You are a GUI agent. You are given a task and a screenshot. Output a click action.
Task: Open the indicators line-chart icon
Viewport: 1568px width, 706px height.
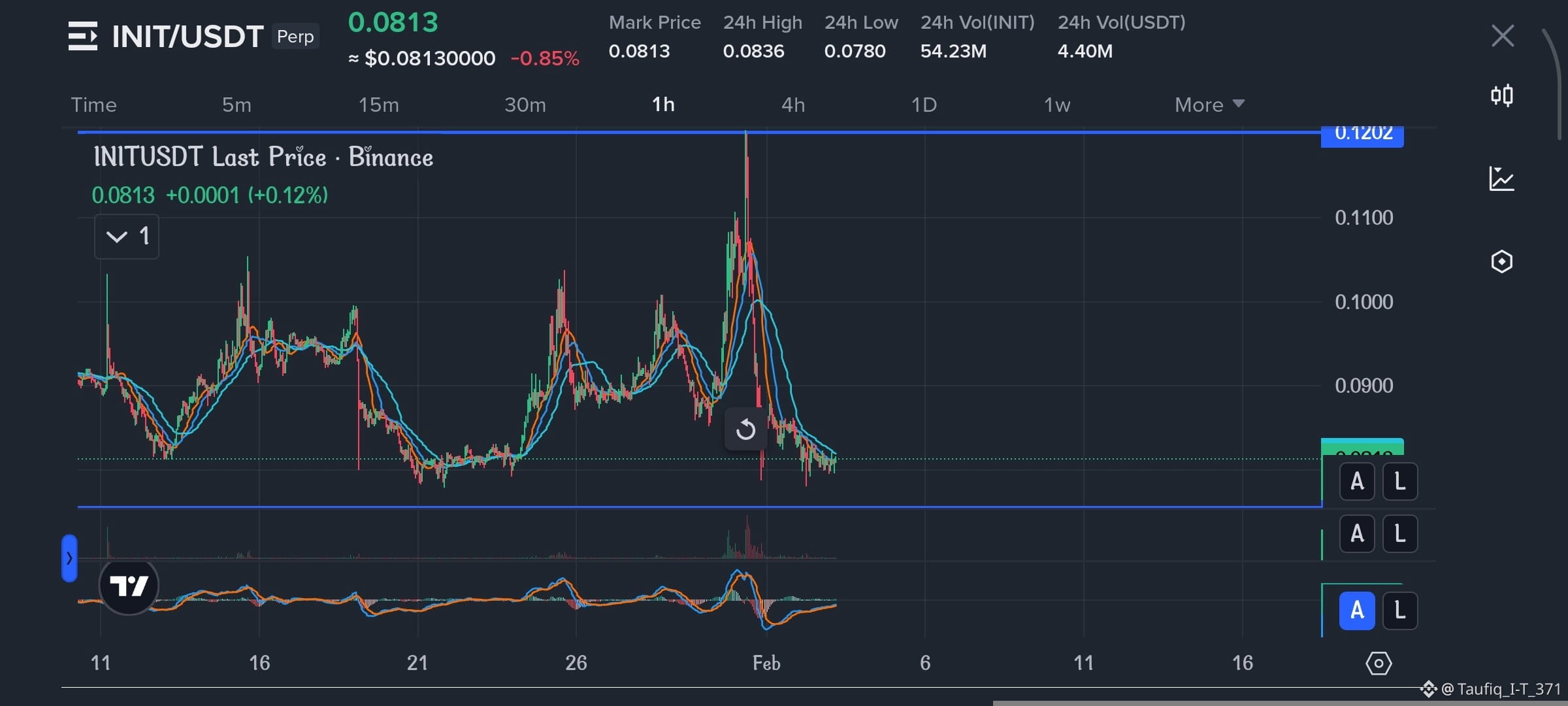point(1501,178)
